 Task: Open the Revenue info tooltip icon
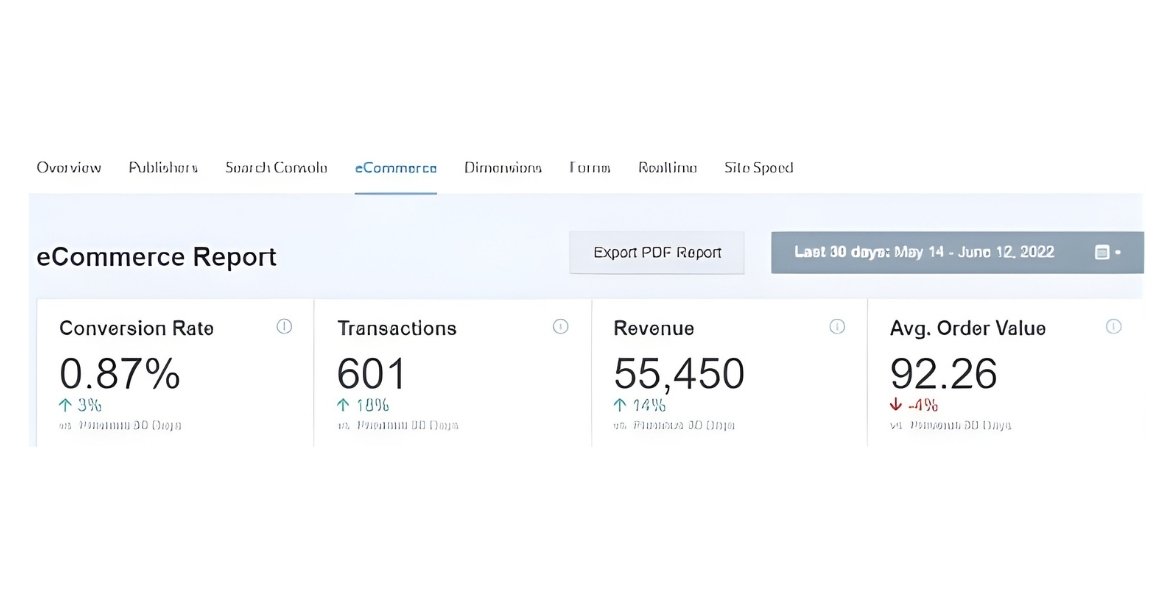pos(837,326)
